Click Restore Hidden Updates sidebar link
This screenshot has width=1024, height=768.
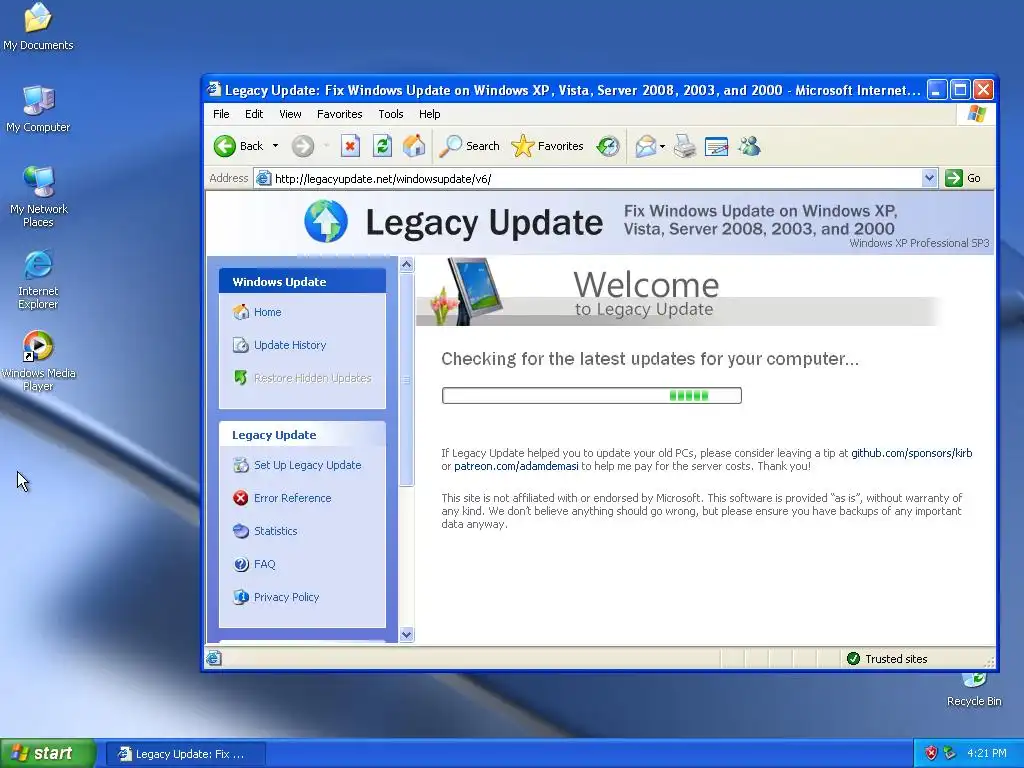point(312,378)
